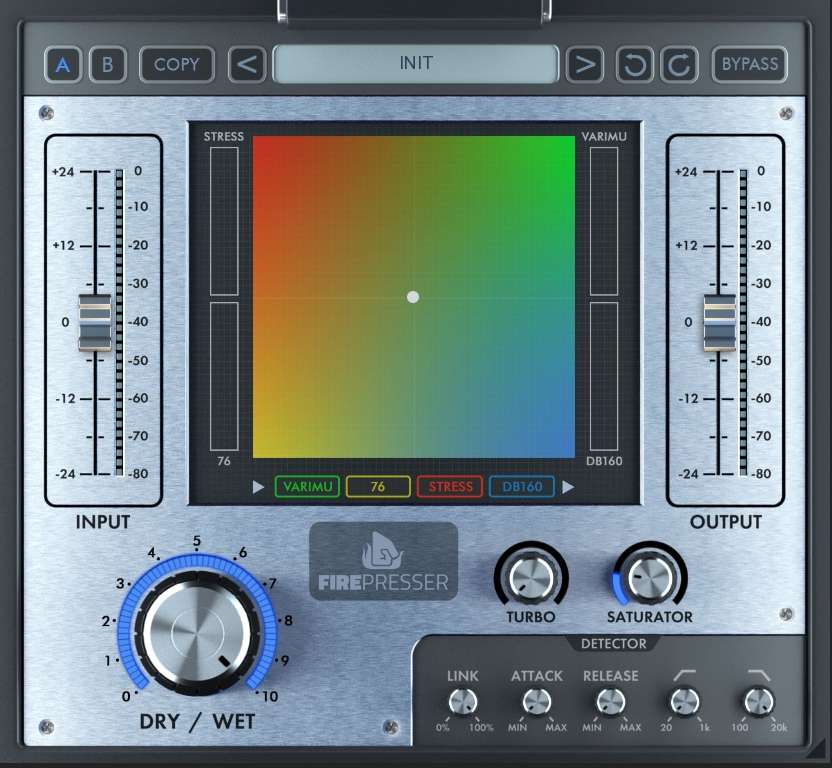Viewport: 832px width, 768px height.
Task: Click the Saturator knob
Action: (x=649, y=577)
